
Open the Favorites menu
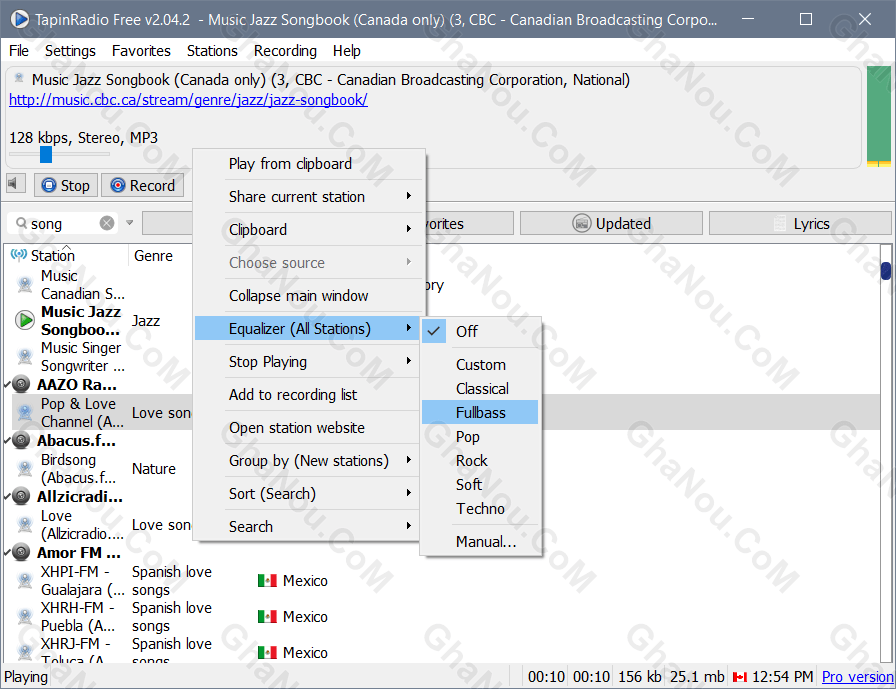pyautogui.click(x=141, y=51)
